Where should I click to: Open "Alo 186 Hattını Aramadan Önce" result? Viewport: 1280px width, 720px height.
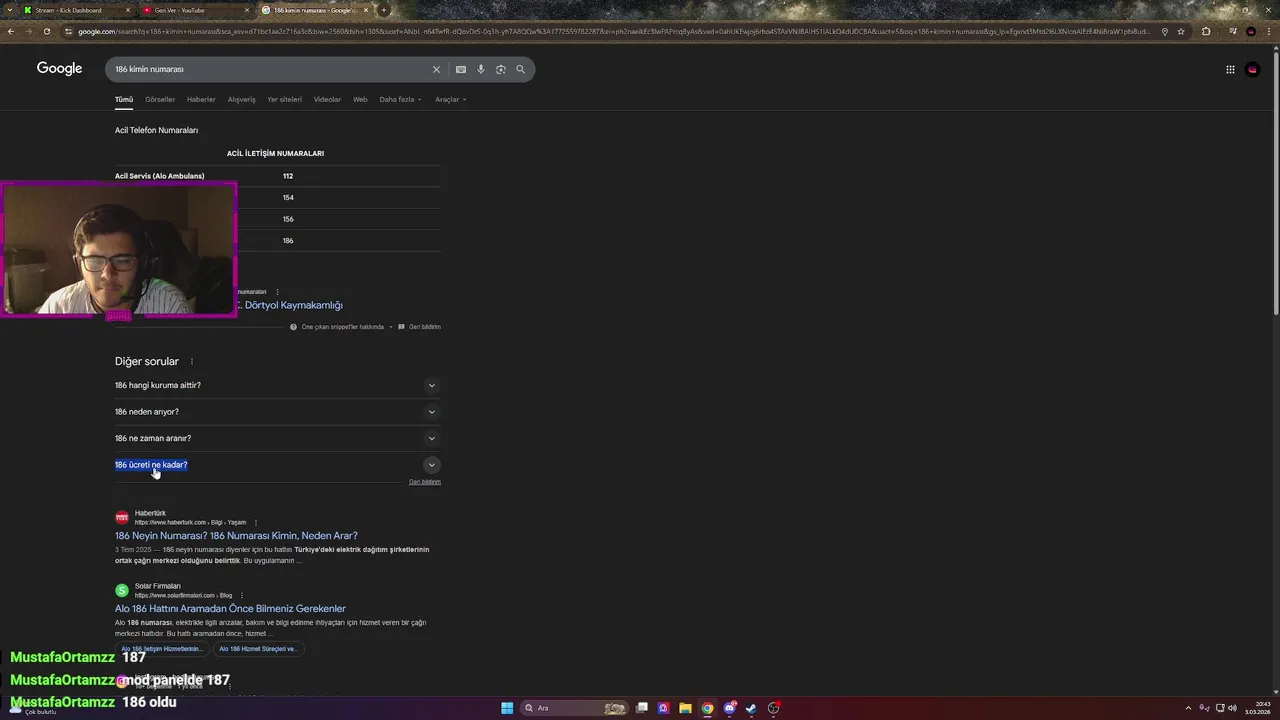230,608
